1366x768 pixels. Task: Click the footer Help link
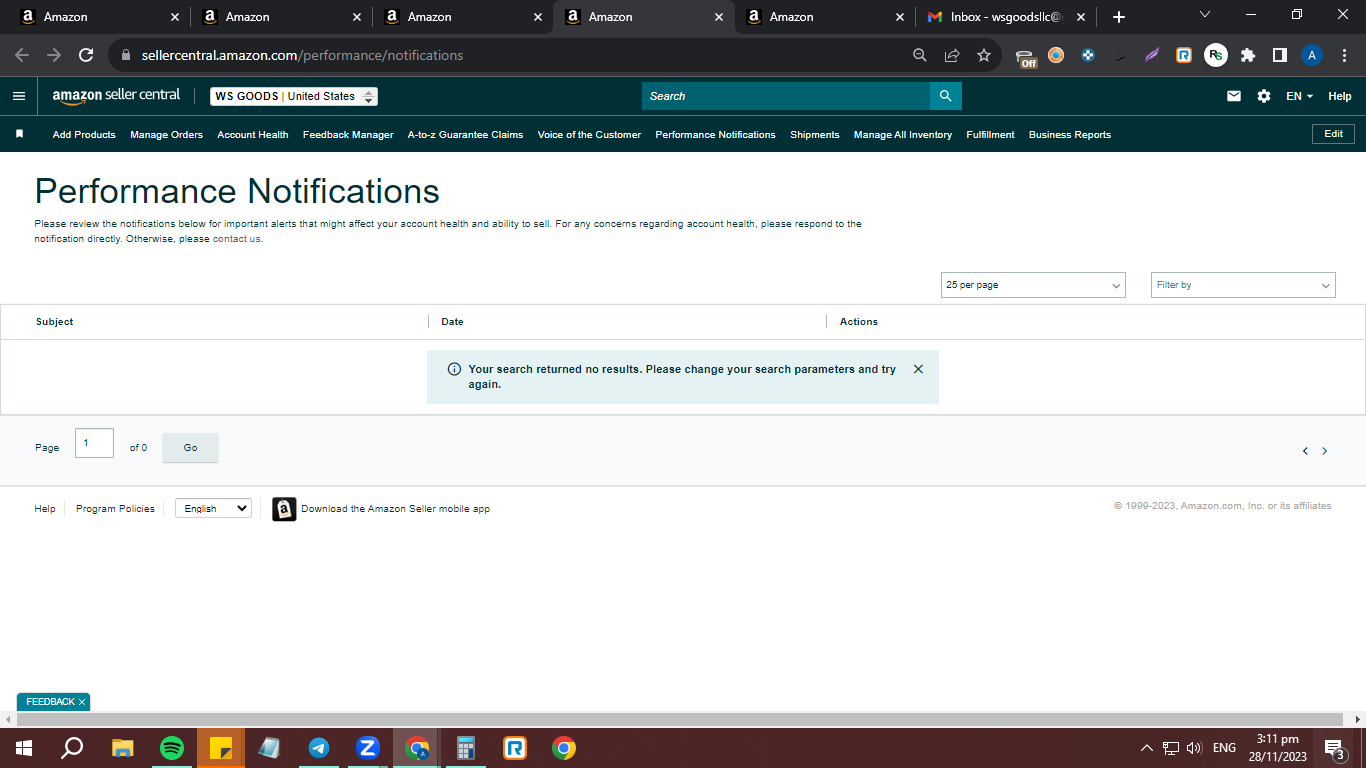point(45,509)
